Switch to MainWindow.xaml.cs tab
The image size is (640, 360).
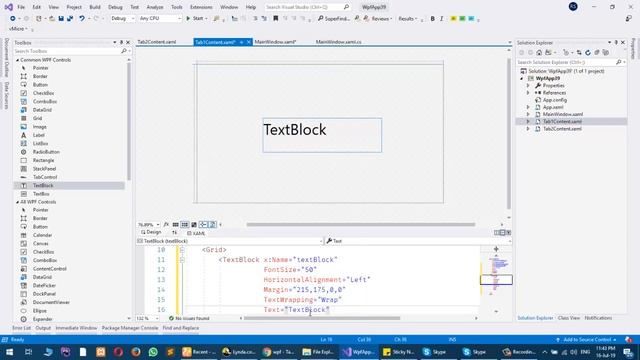[x=338, y=42]
